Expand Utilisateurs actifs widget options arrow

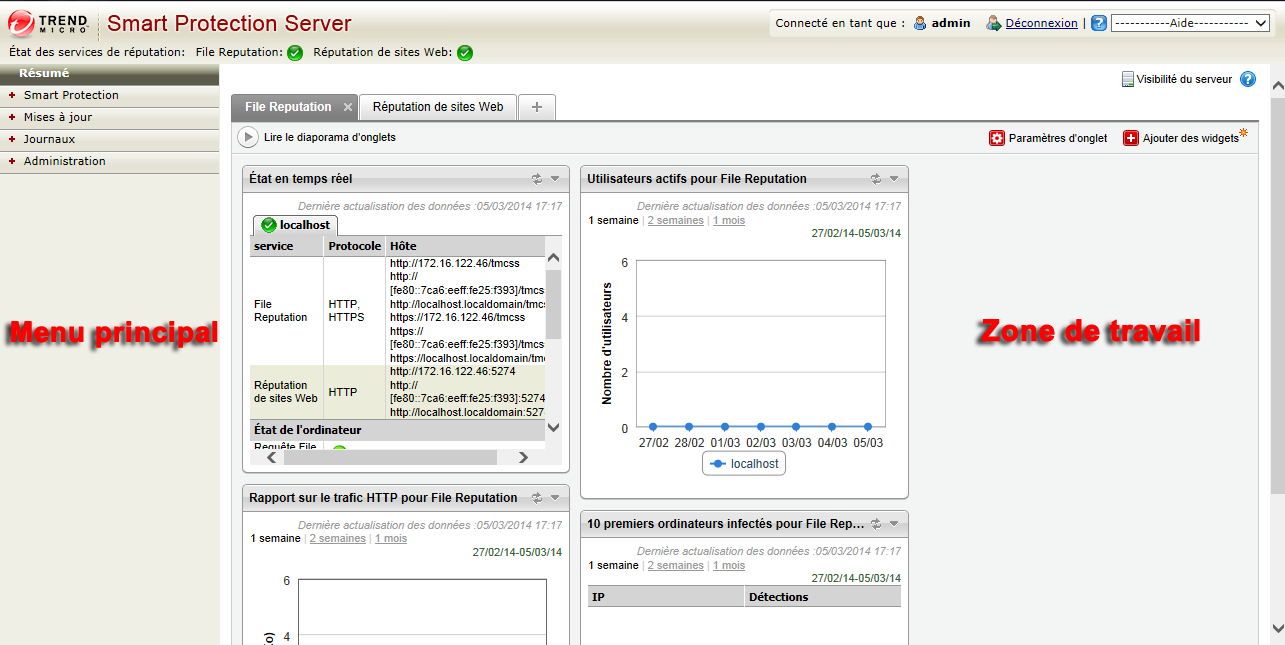coord(894,179)
